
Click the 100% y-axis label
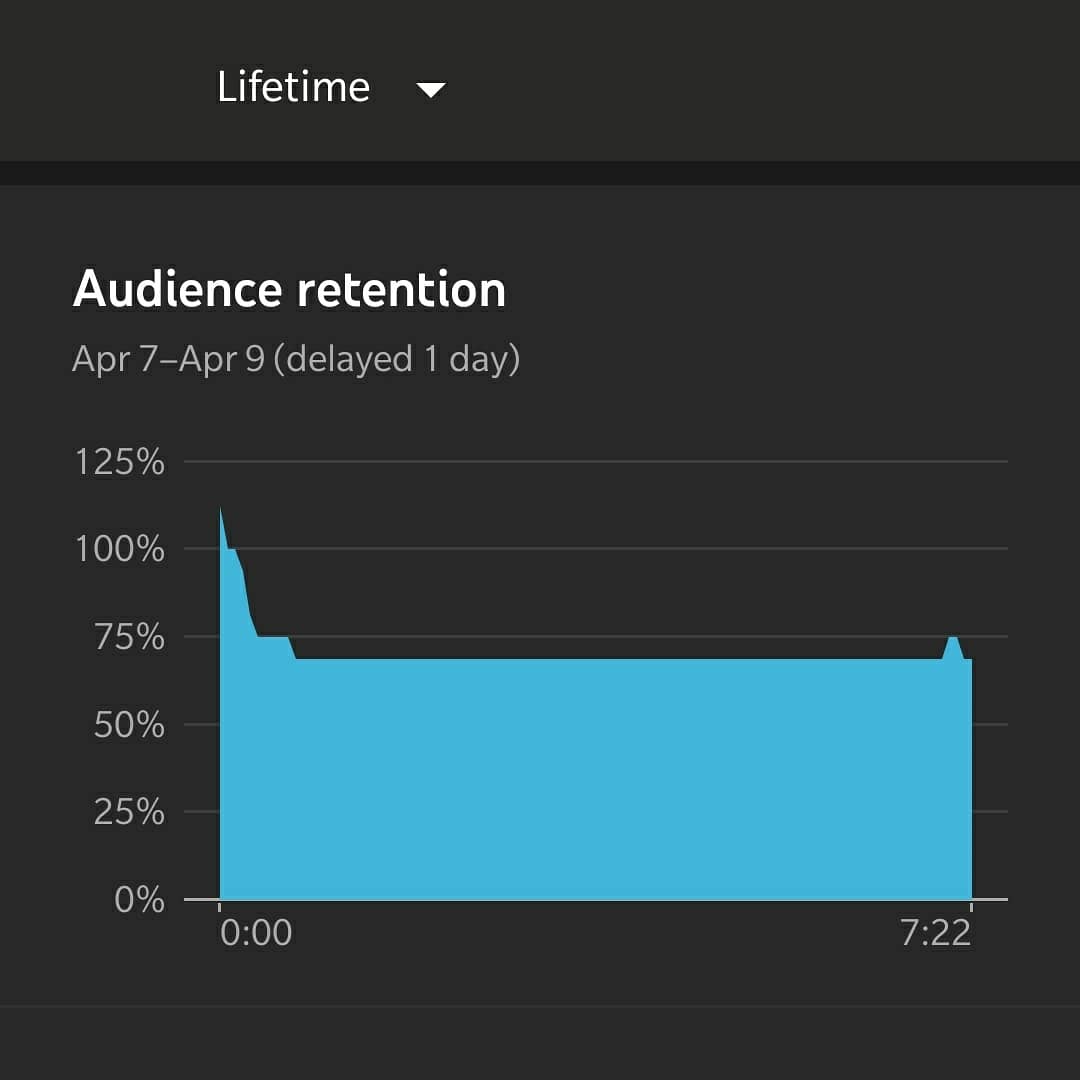click(x=119, y=549)
